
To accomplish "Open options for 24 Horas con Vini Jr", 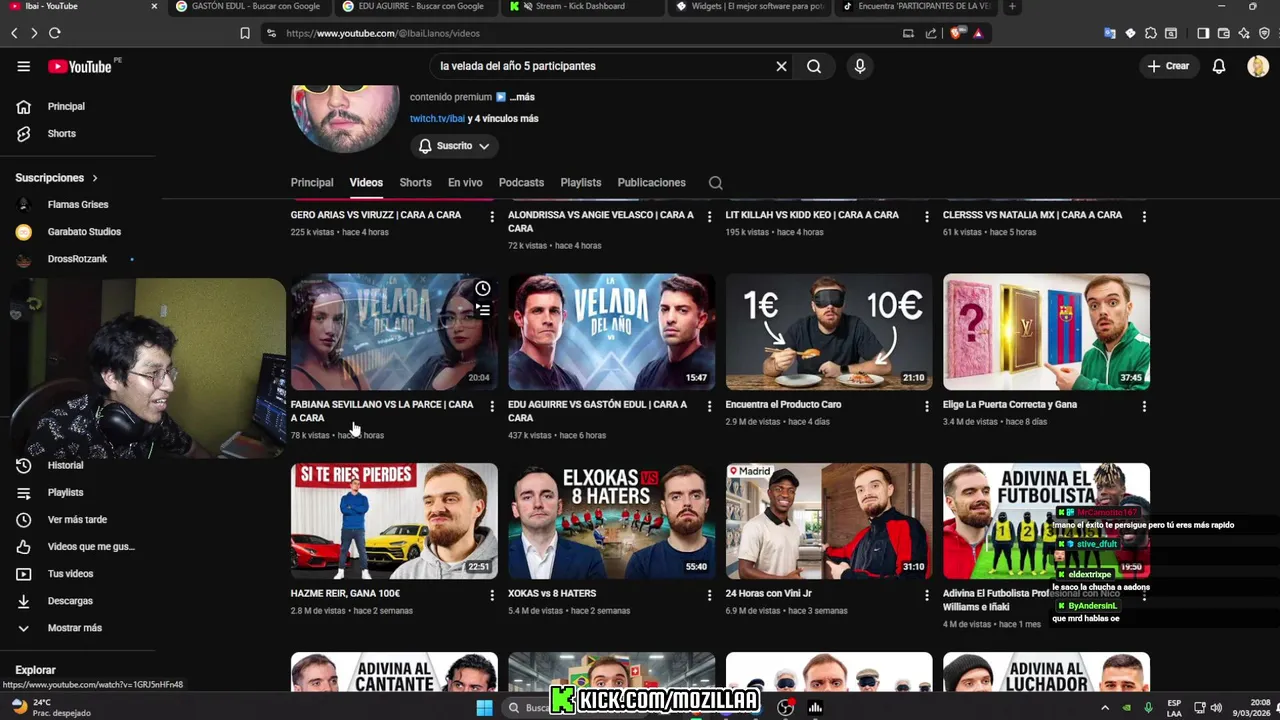I will pyautogui.click(x=926, y=595).
